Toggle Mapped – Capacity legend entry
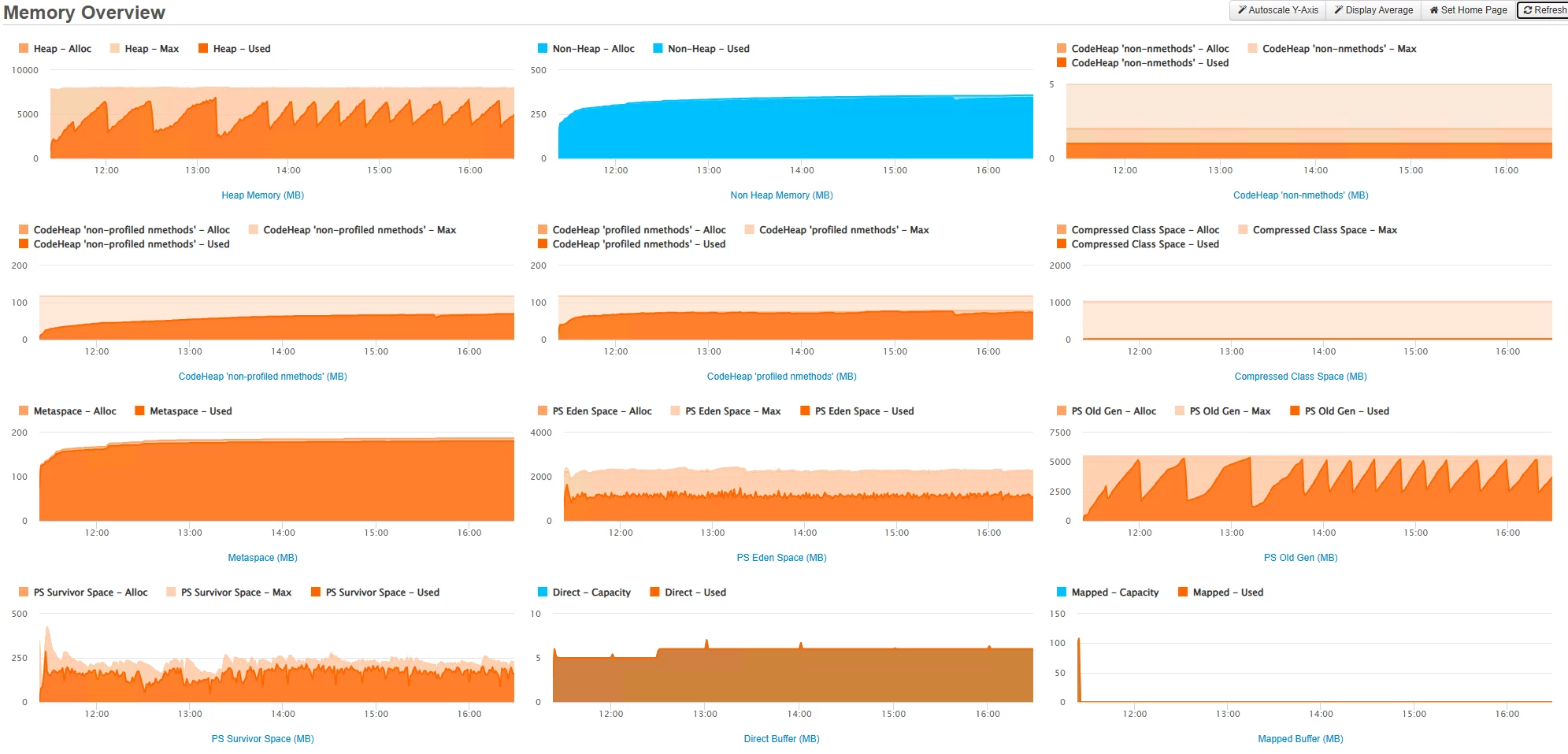This screenshot has height=754, width=1568. pos(1107,592)
